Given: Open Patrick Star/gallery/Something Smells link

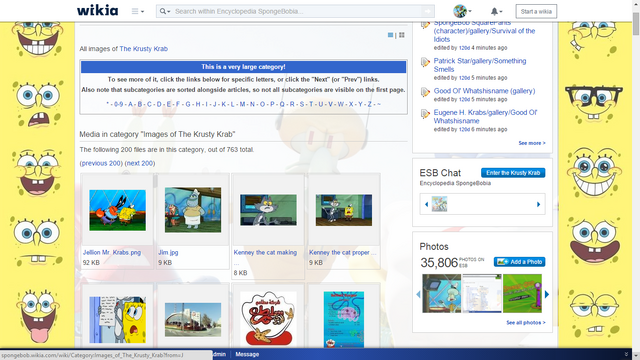Looking at the screenshot, I should click(480, 65).
